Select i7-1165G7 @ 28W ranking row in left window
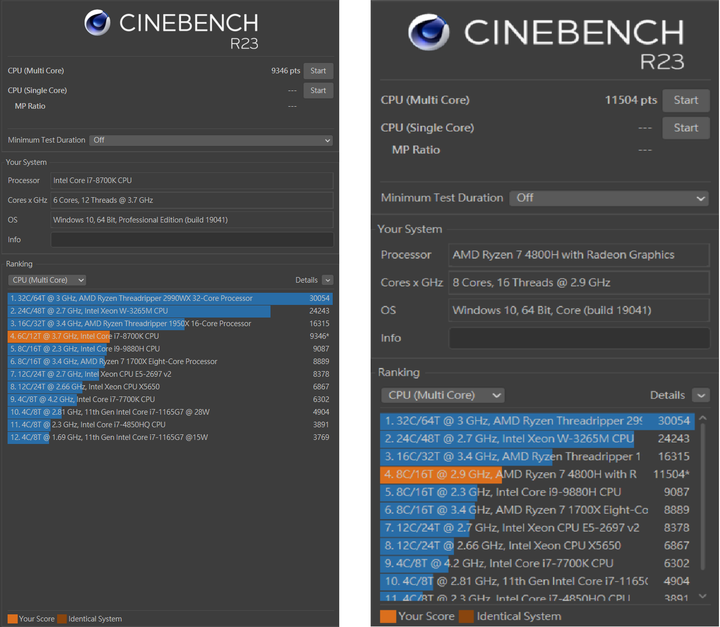This screenshot has width=720, height=627. point(170,412)
